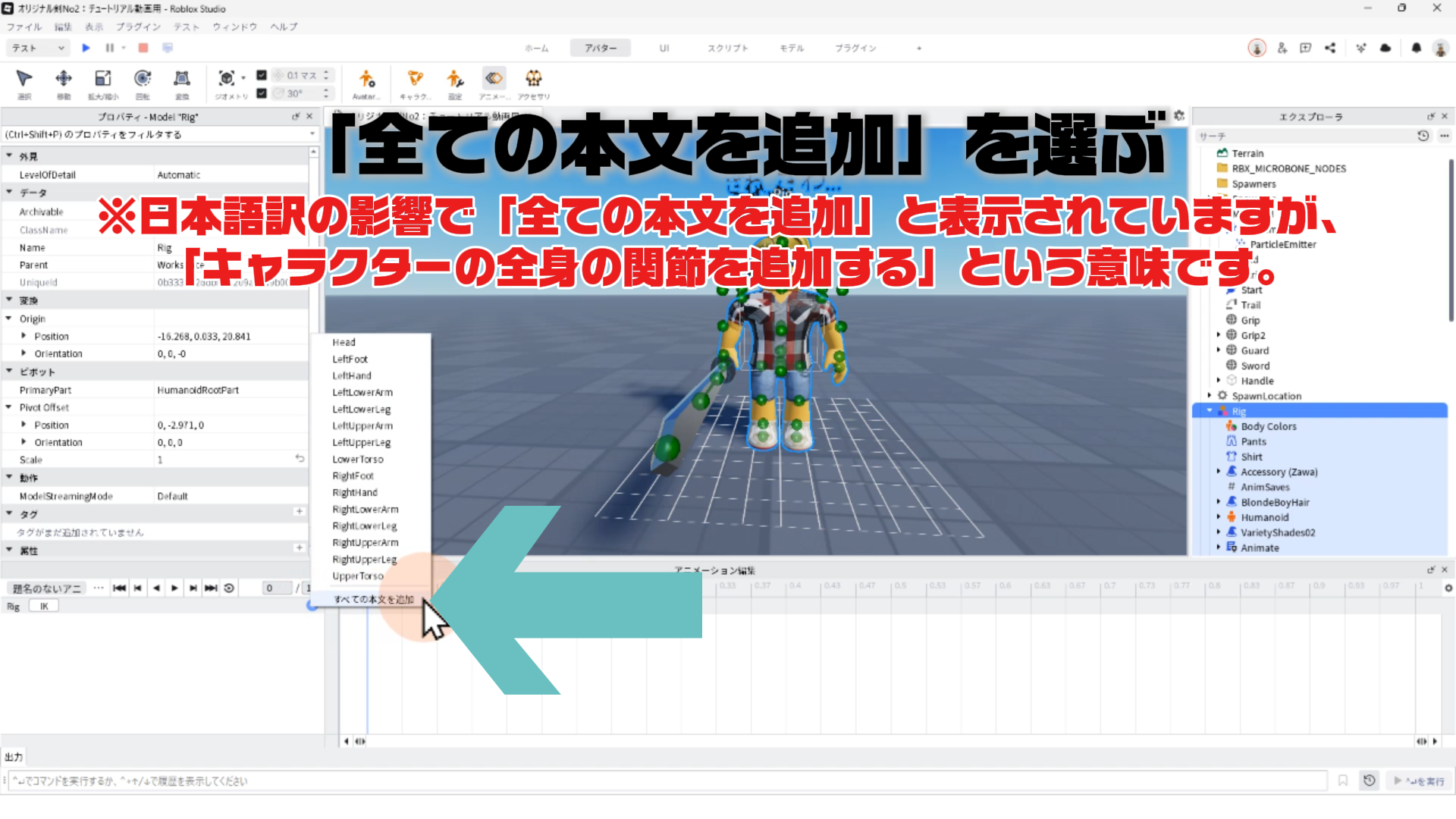Expand the Humanoid tree item
Viewport: 1456px width, 819px height.
(x=1219, y=517)
